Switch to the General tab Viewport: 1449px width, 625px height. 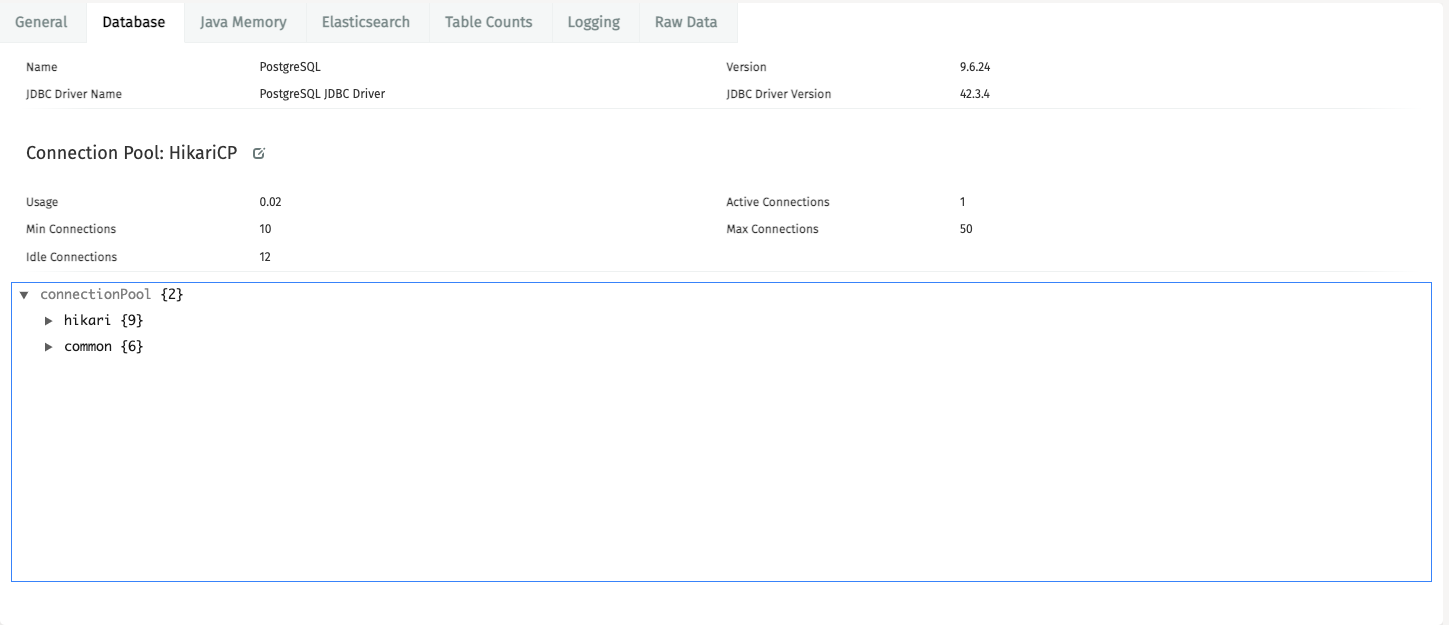point(42,21)
